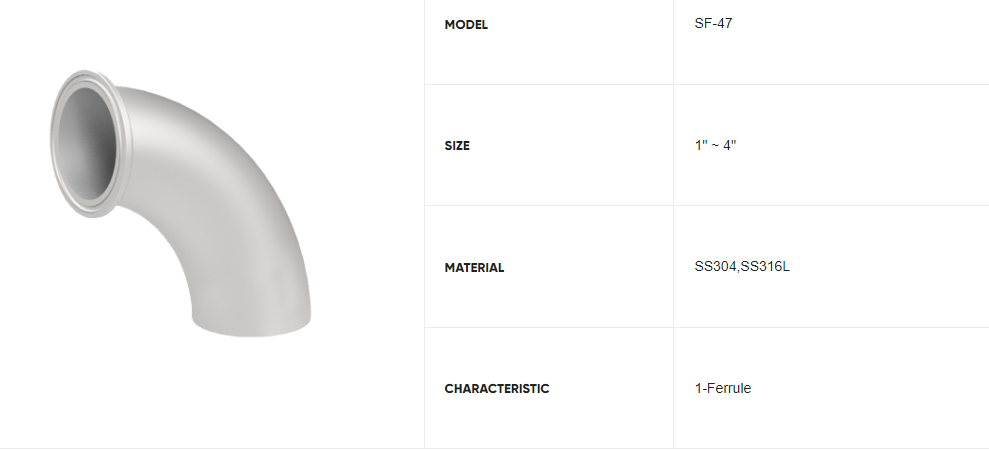Click the stainless elbow product image
This screenshot has width=989, height=450.
pos(180,203)
